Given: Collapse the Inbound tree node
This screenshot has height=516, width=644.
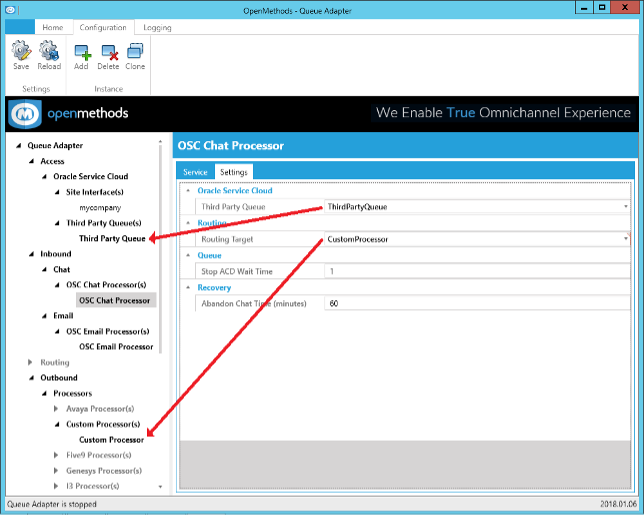Looking at the screenshot, I should tap(31, 254).
